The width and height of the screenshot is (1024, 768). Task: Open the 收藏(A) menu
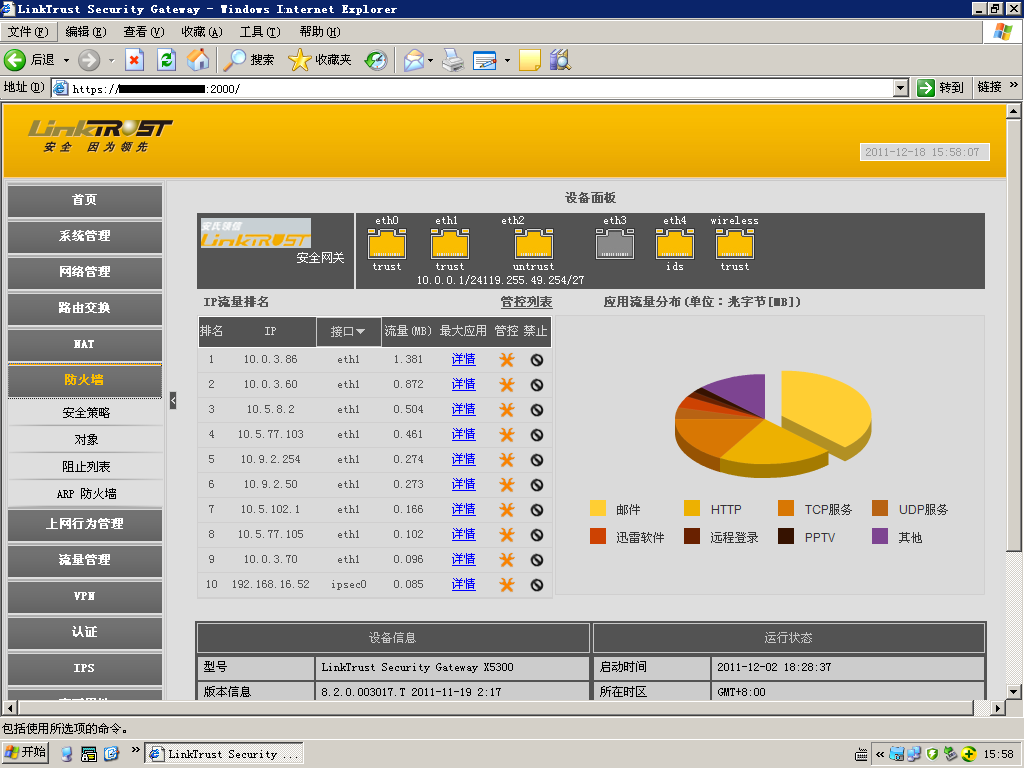click(x=202, y=31)
